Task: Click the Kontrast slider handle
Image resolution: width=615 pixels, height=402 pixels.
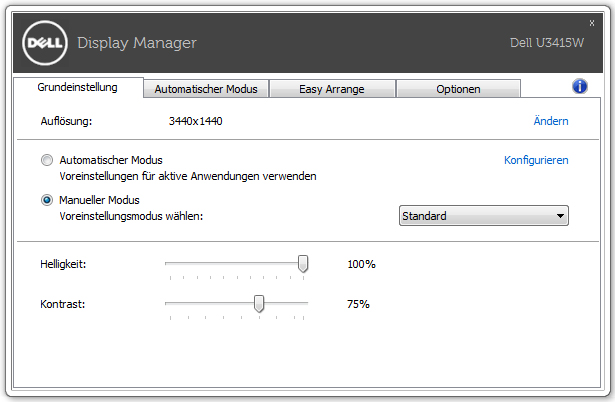Action: [x=259, y=302]
